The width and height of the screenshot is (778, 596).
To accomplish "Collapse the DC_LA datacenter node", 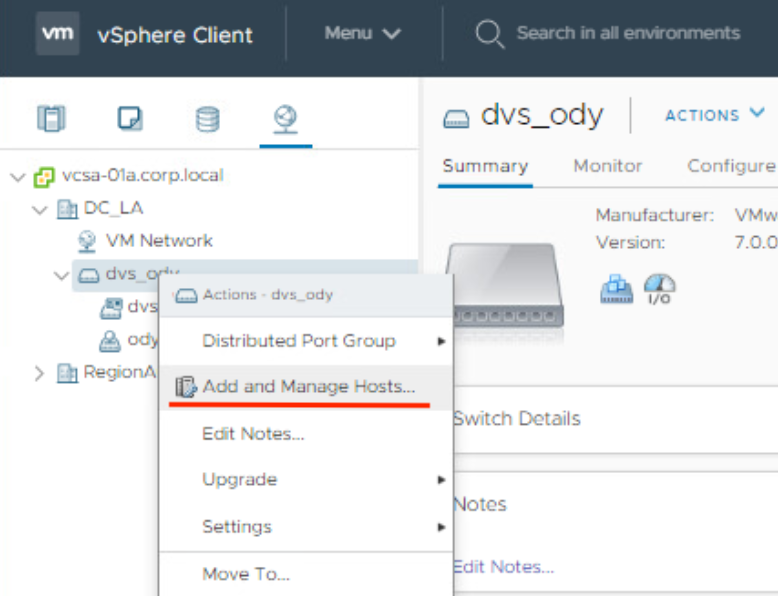I will pyautogui.click(x=40, y=210).
